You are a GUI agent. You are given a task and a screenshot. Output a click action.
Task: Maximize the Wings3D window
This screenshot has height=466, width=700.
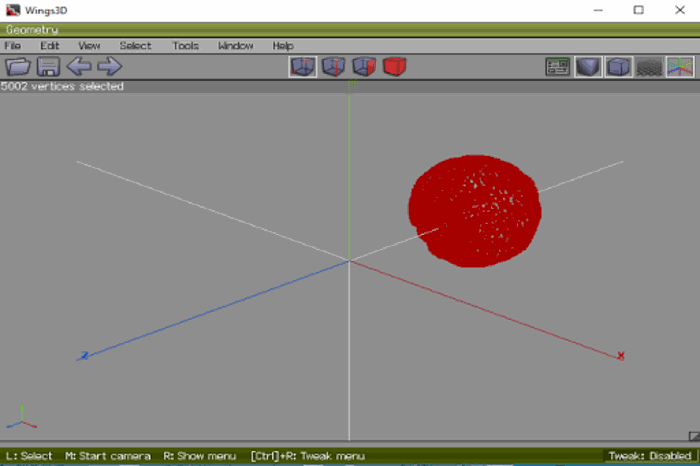coord(638,10)
